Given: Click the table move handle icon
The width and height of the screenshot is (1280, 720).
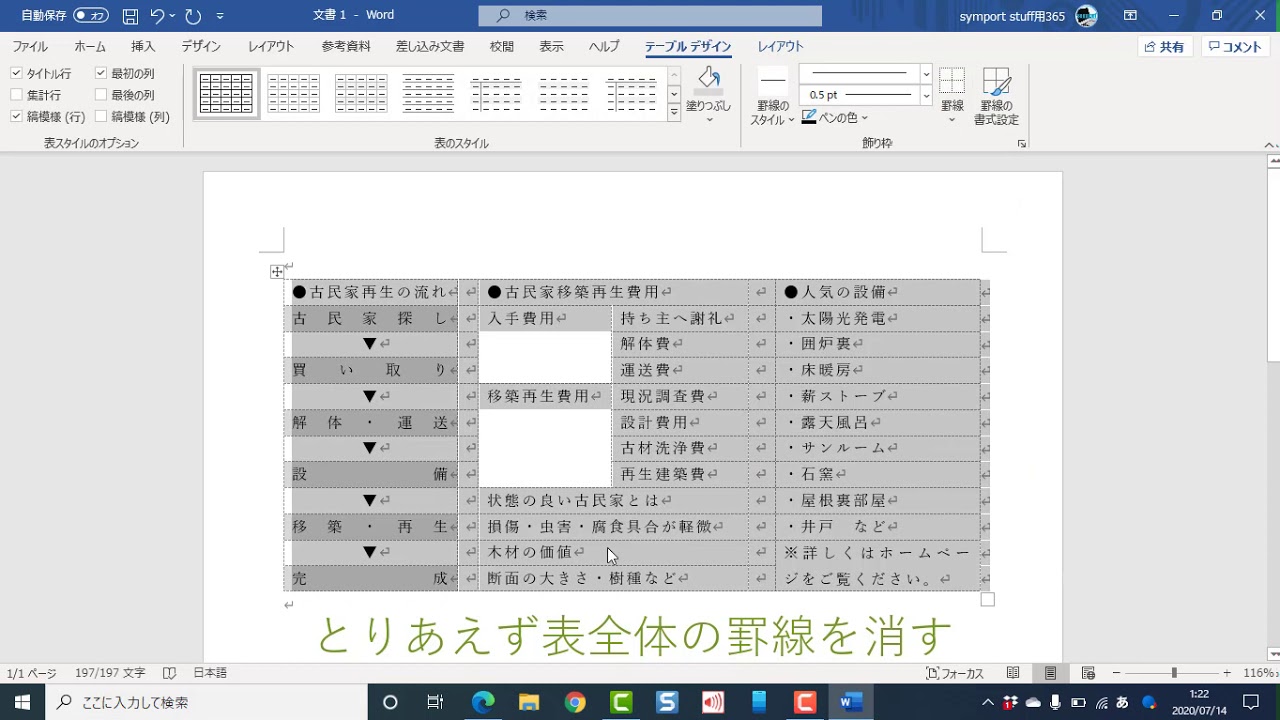Looking at the screenshot, I should (277, 272).
